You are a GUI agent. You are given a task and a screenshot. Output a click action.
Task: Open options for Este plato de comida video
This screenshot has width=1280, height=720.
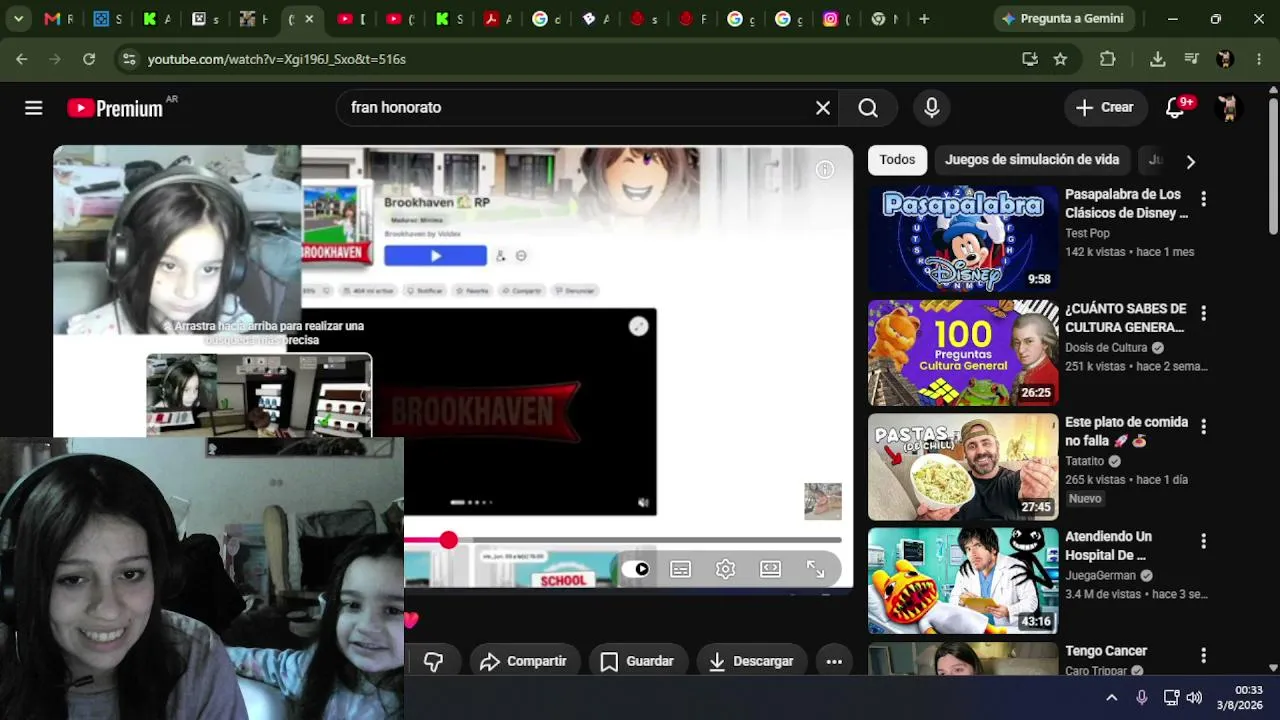[1203, 427]
